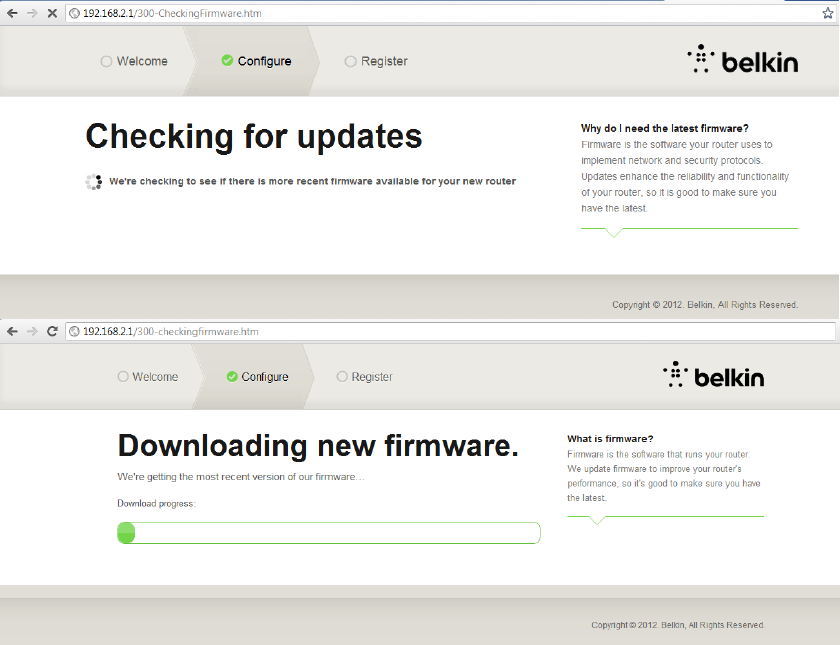Image resolution: width=840 pixels, height=645 pixels.
Task: Select the Welcome step on the Downloading firmware page
Action: 148,377
